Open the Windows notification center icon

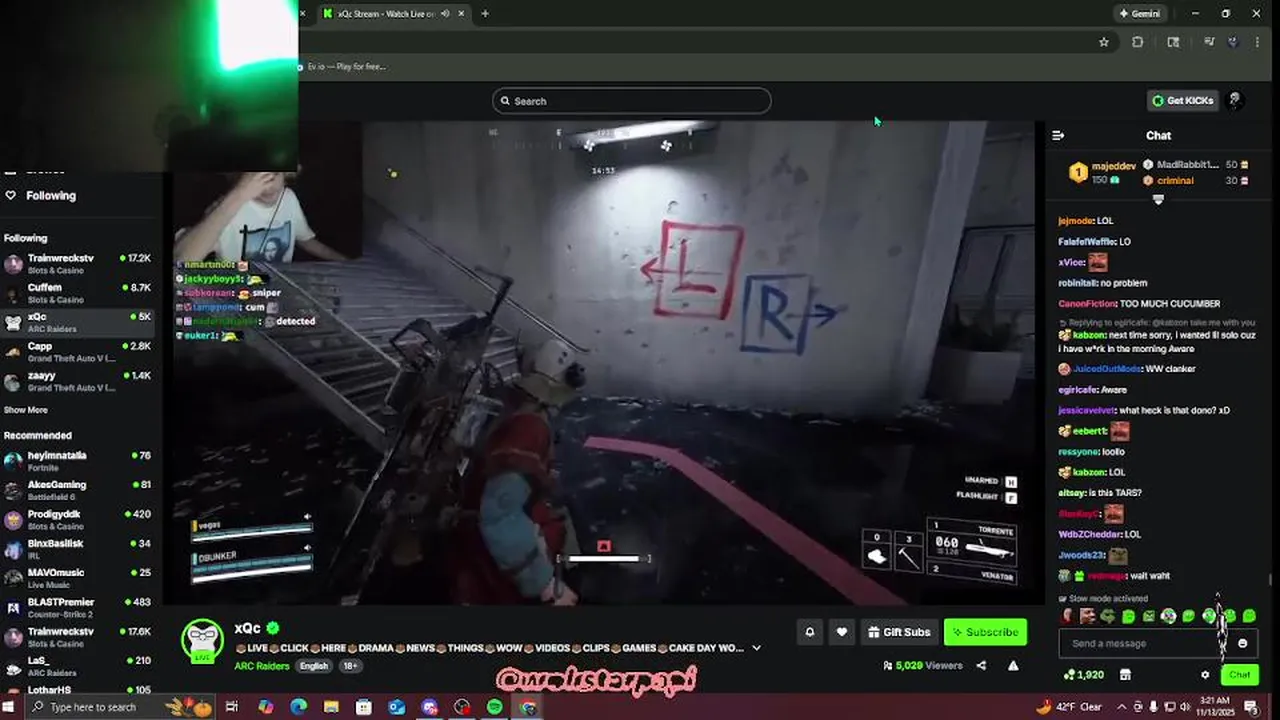coord(1251,707)
